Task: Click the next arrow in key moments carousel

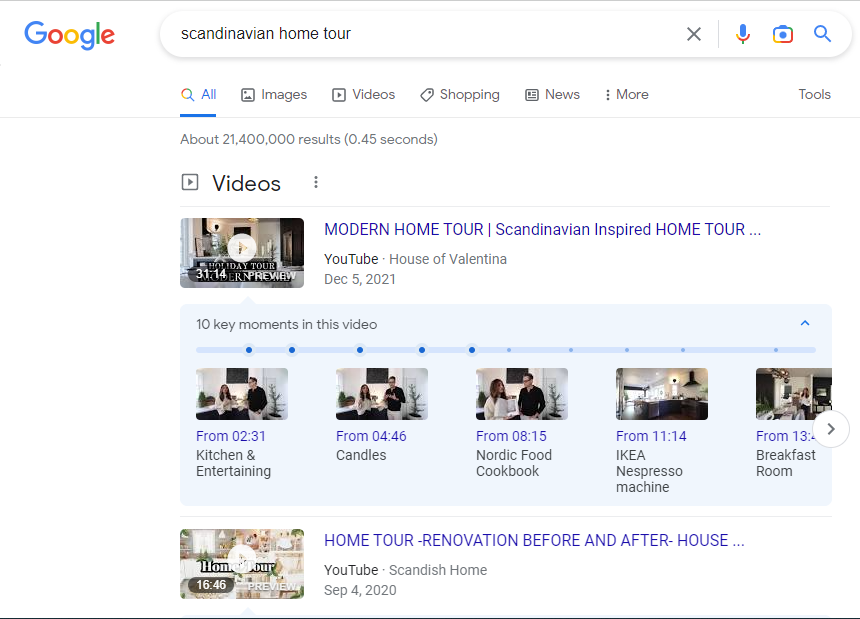Action: [x=831, y=429]
